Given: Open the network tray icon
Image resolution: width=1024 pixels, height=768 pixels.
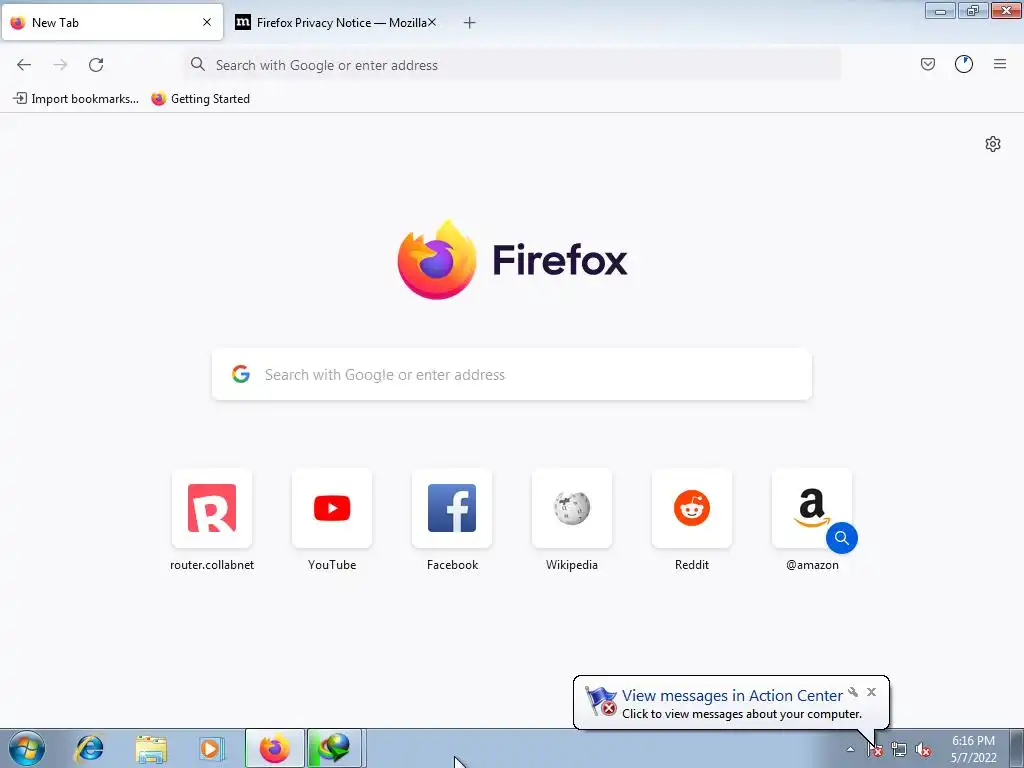Looking at the screenshot, I should pos(899,750).
